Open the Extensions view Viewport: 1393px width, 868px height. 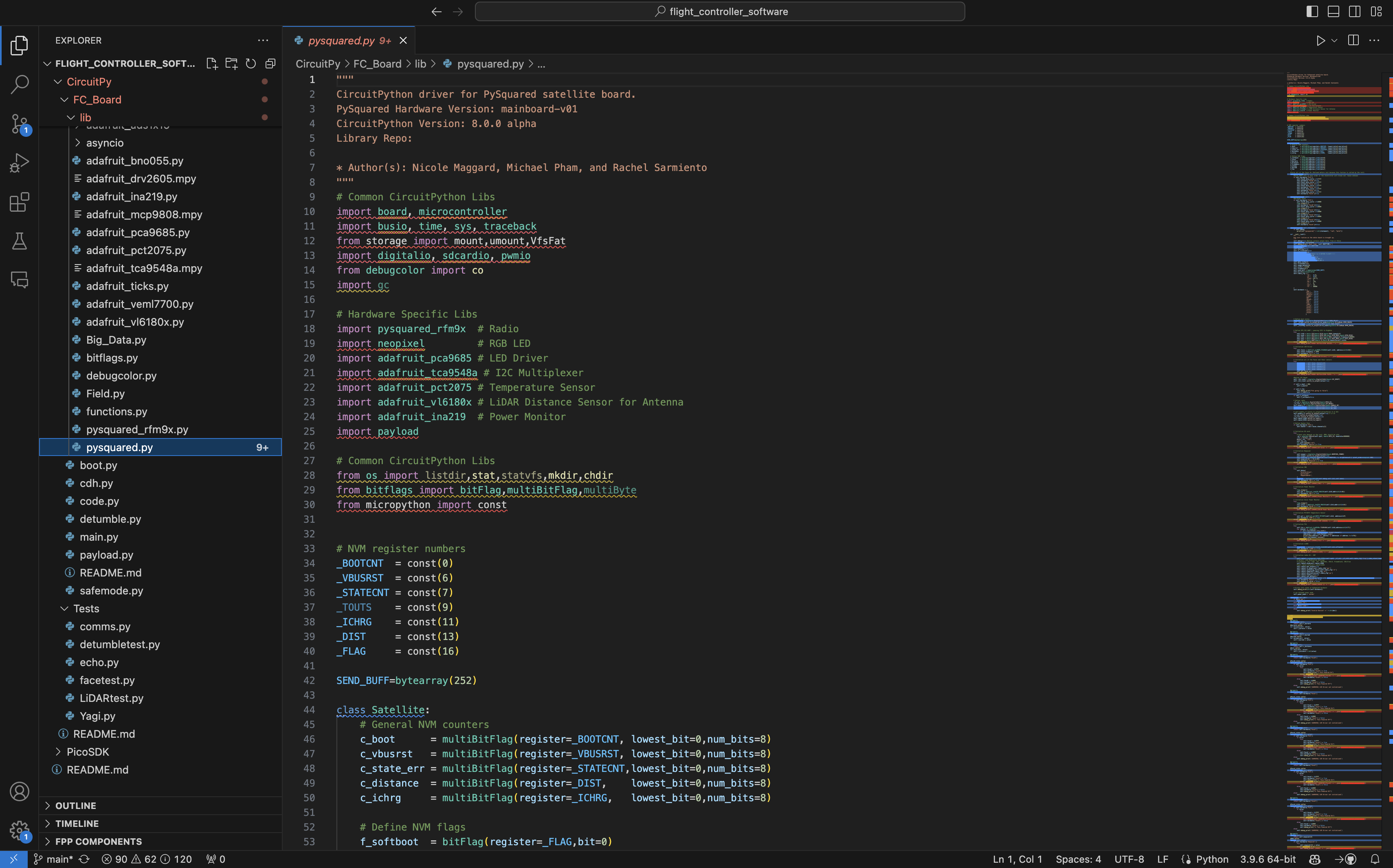point(19,202)
